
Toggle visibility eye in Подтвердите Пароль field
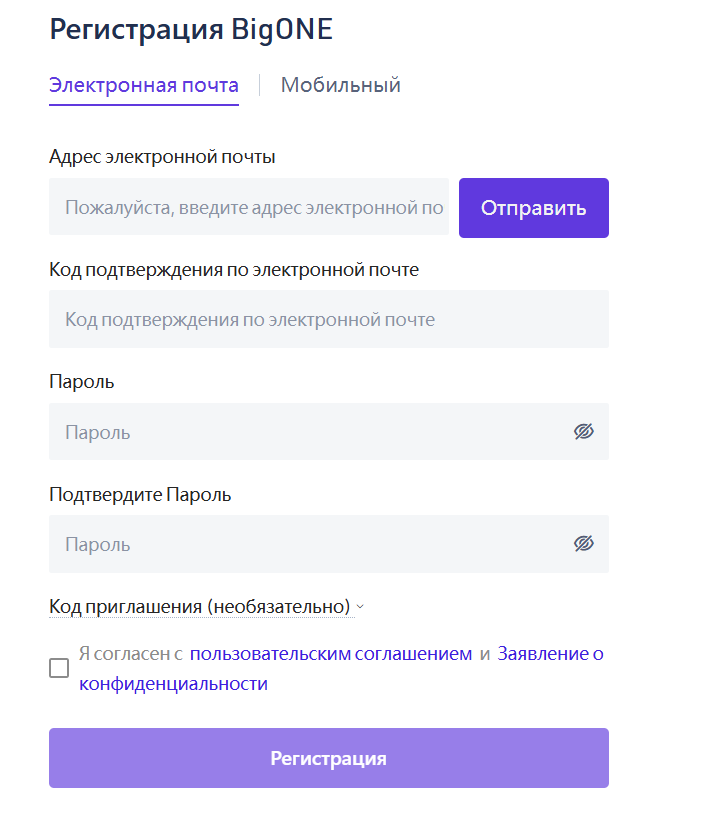[583, 543]
